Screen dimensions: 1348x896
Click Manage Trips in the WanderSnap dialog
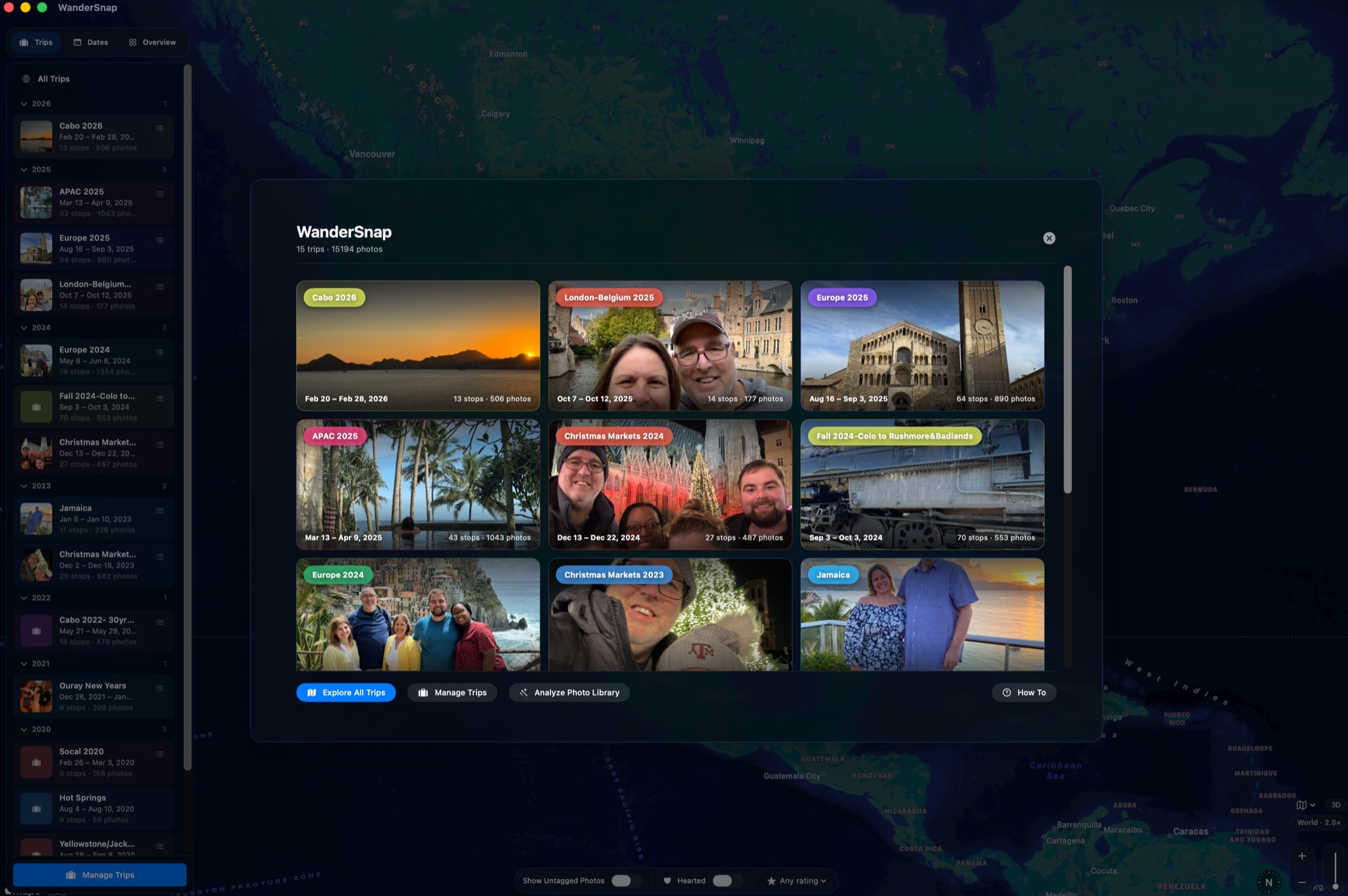pyautogui.click(x=452, y=692)
